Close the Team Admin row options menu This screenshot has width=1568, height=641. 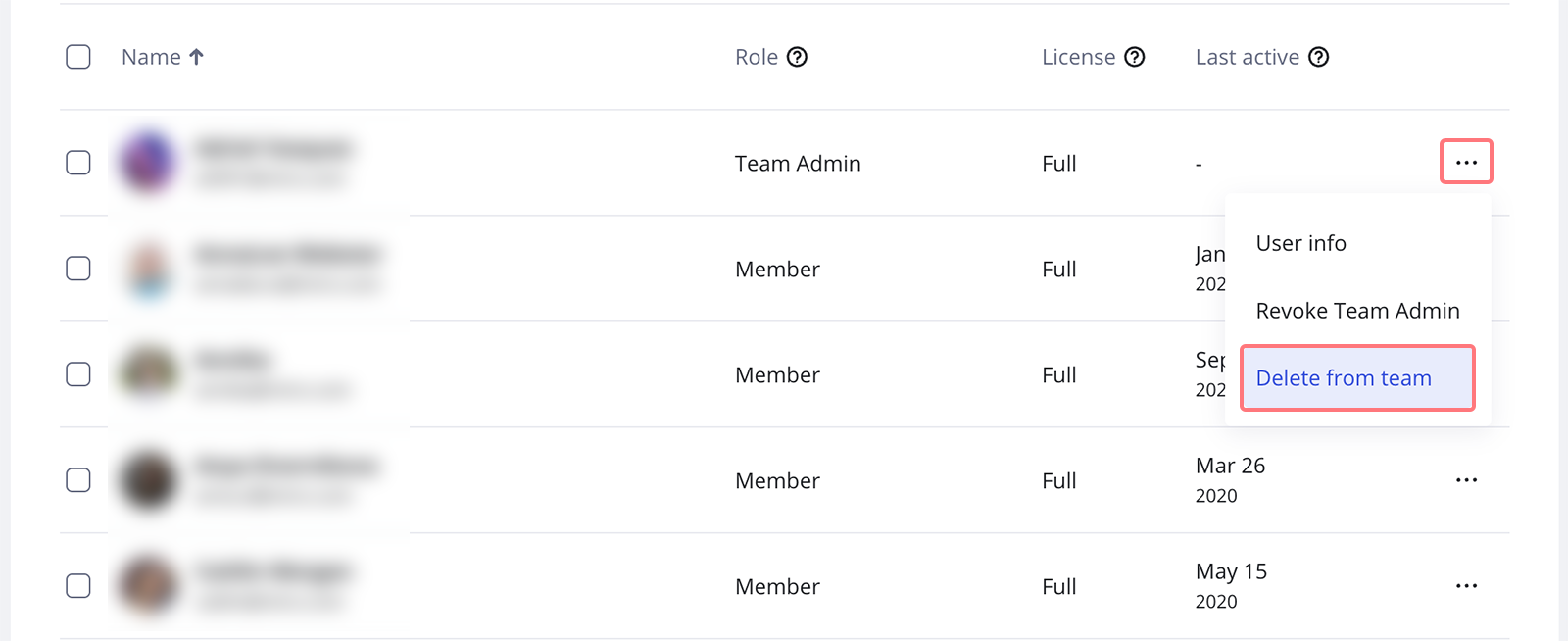pos(1466,162)
